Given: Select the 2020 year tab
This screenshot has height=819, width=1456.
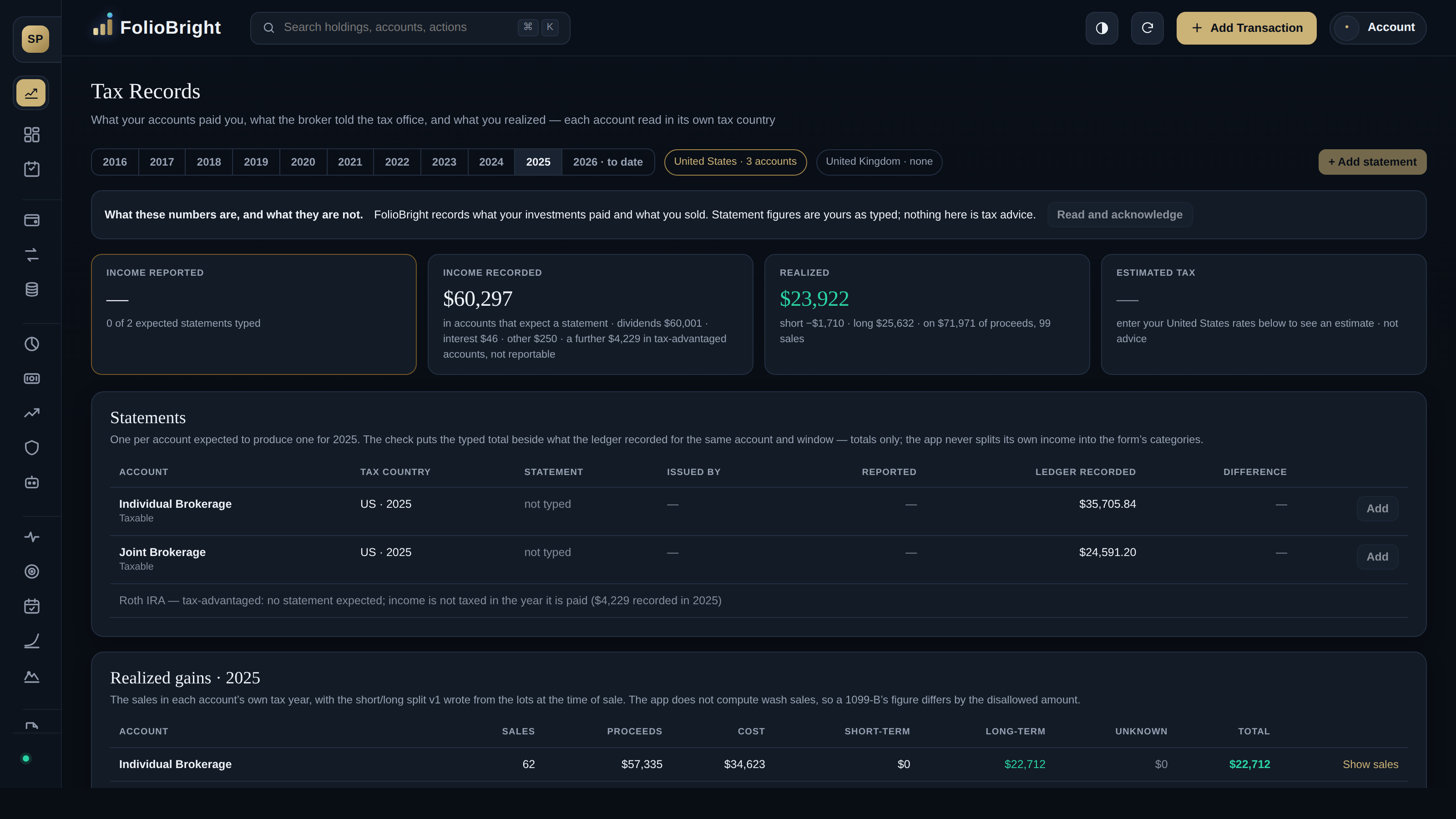Looking at the screenshot, I should 303,162.
